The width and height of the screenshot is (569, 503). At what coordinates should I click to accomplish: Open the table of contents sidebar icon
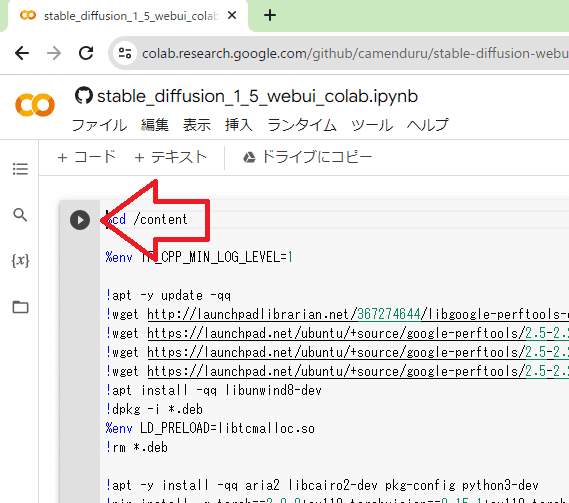pyautogui.click(x=20, y=169)
